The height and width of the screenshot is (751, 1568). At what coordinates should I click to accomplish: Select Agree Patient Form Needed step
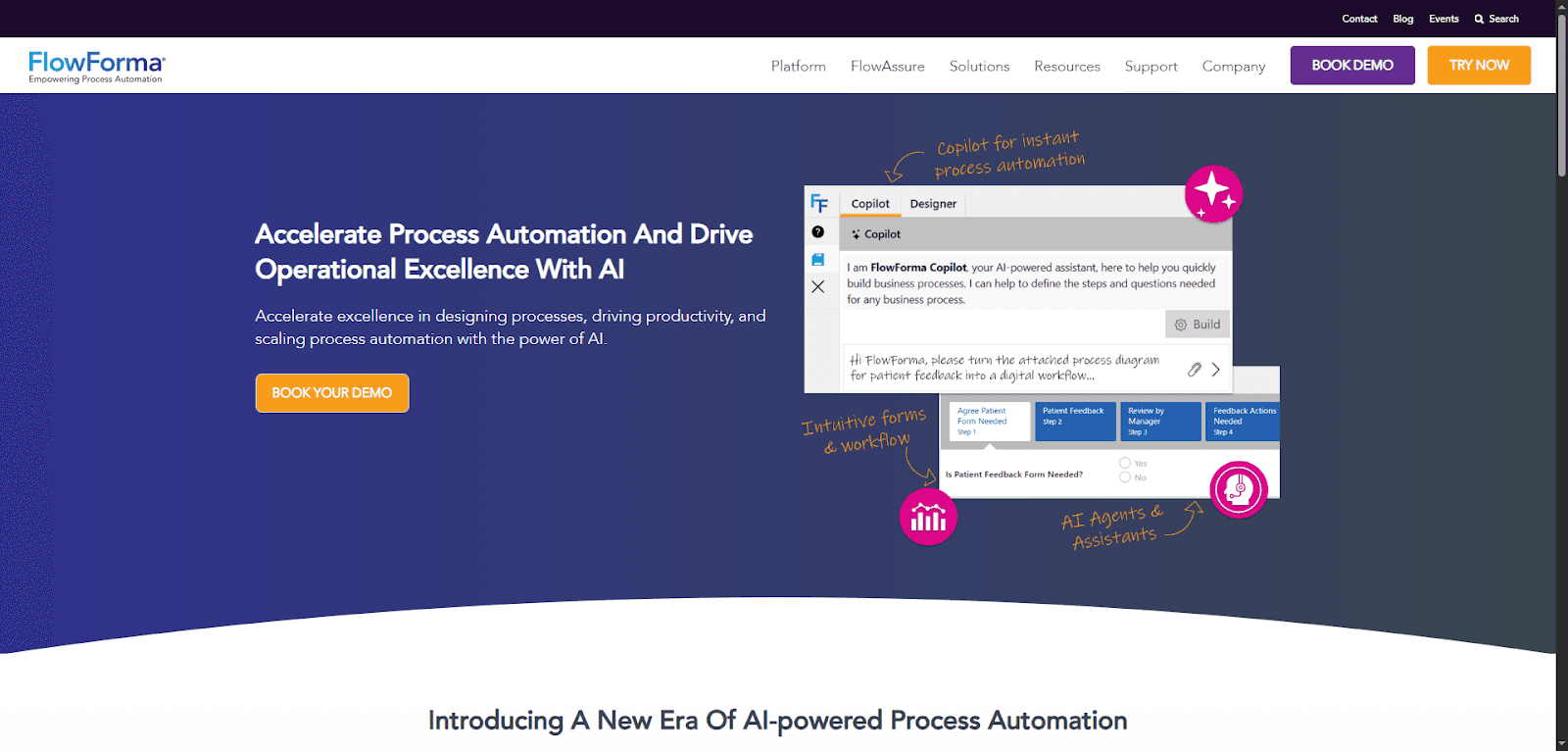click(990, 422)
